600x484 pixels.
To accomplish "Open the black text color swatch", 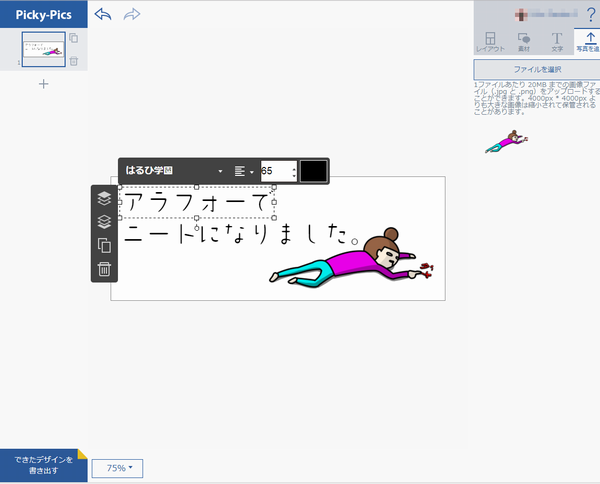I will pos(314,171).
